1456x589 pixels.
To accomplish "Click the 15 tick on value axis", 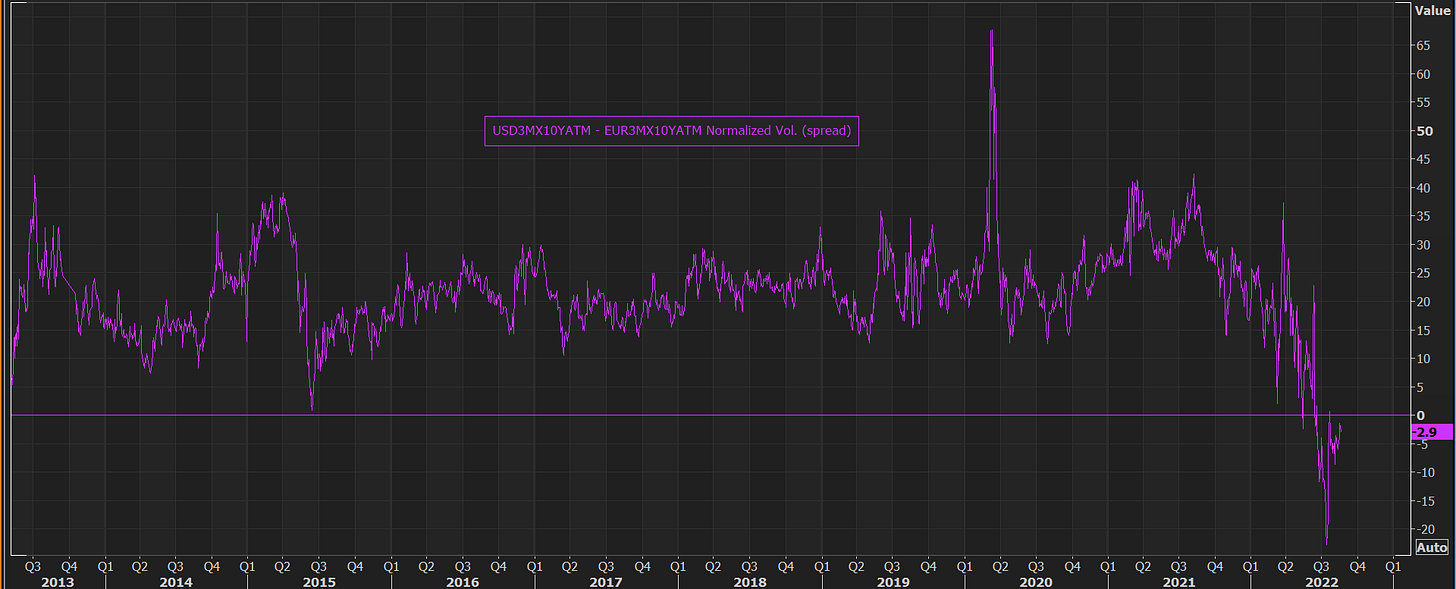I will (1421, 330).
